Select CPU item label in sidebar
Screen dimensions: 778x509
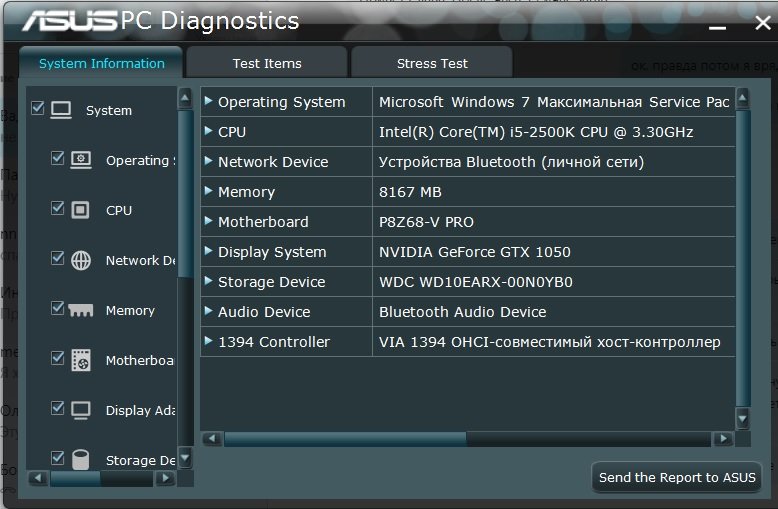(x=119, y=210)
